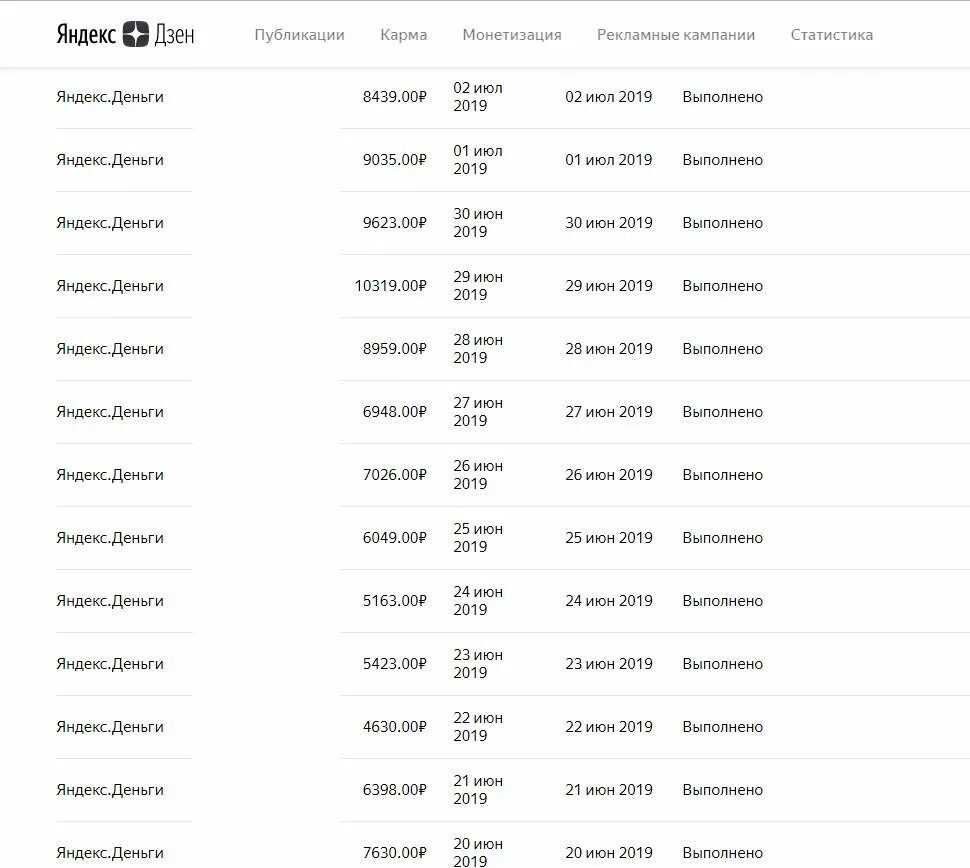
Task: Select the 8439.00₽ payout amount
Action: (395, 97)
